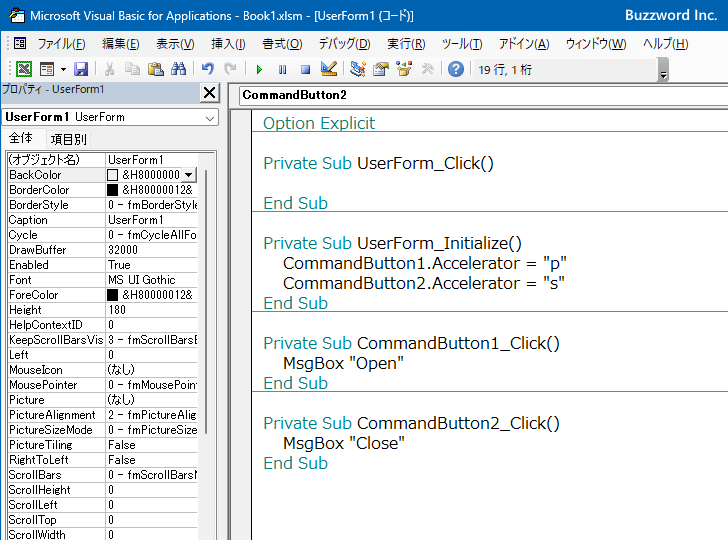Open the BackColor value dropdown arrow

pos(188,175)
